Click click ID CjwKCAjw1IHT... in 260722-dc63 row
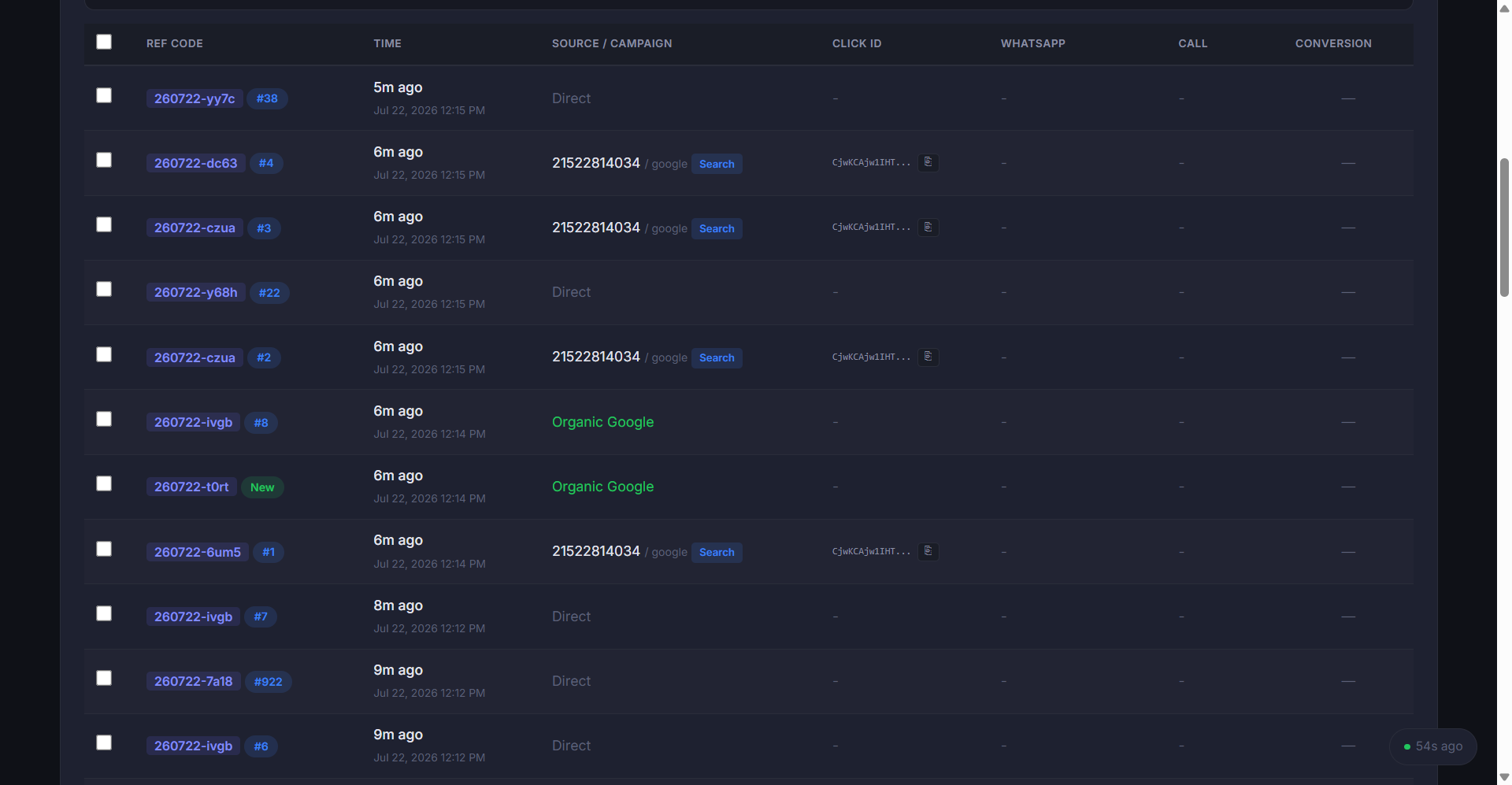 (x=871, y=162)
